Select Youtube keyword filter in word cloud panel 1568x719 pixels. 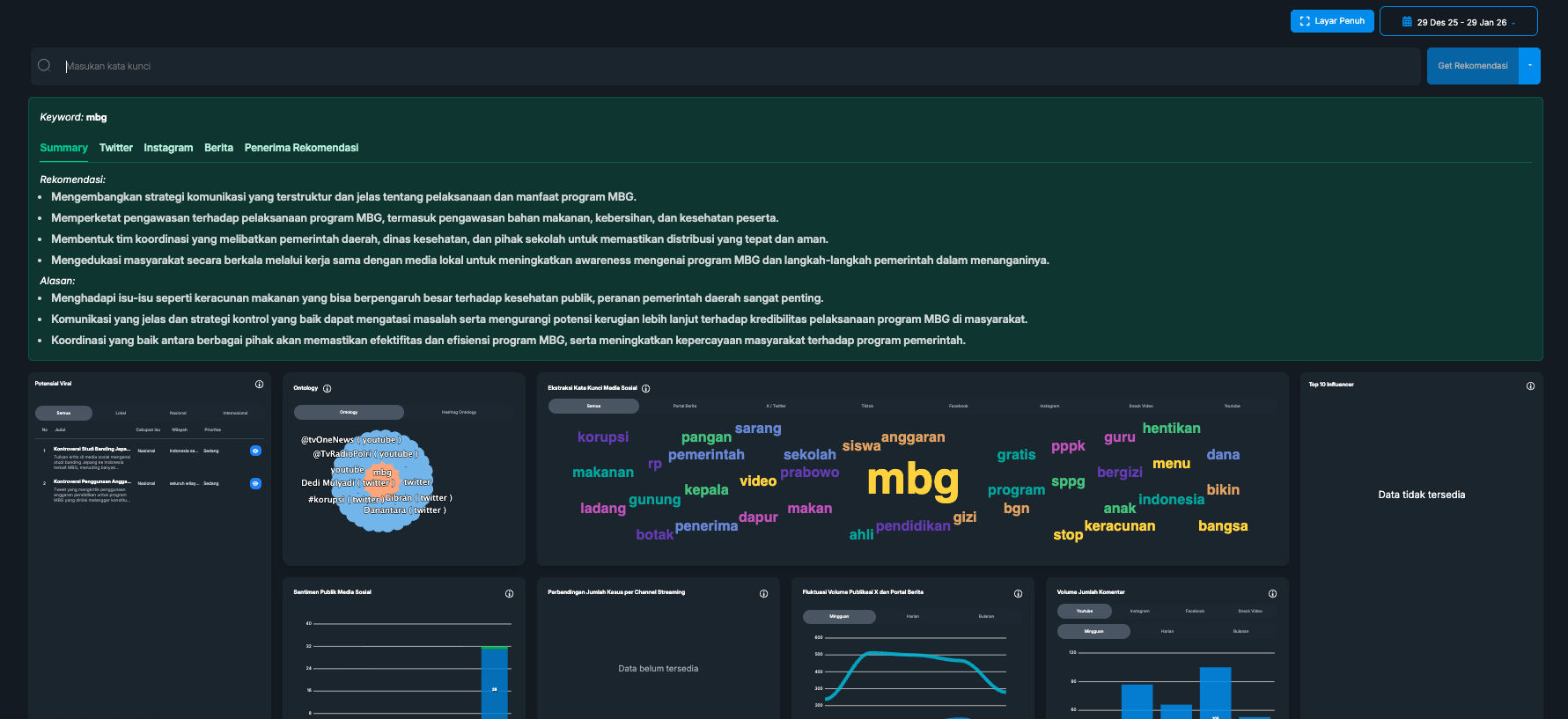pyautogui.click(x=1232, y=406)
